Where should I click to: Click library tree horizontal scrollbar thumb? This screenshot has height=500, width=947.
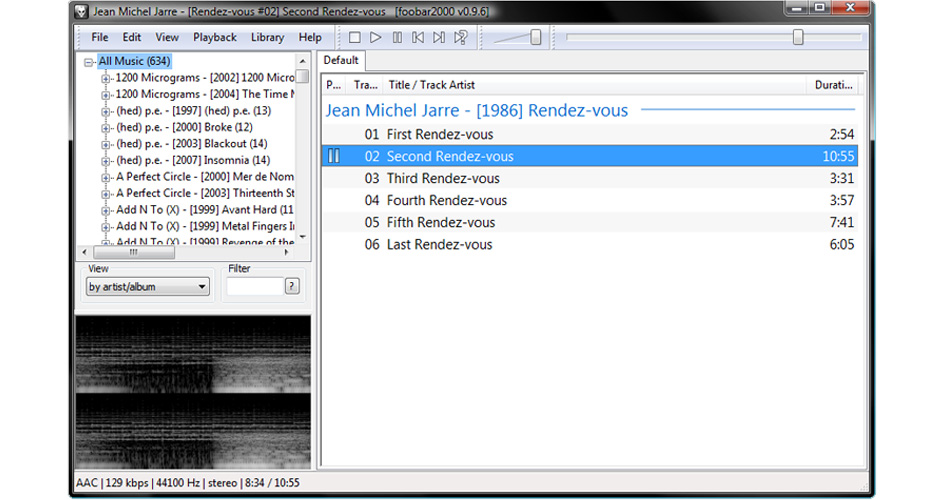click(133, 252)
